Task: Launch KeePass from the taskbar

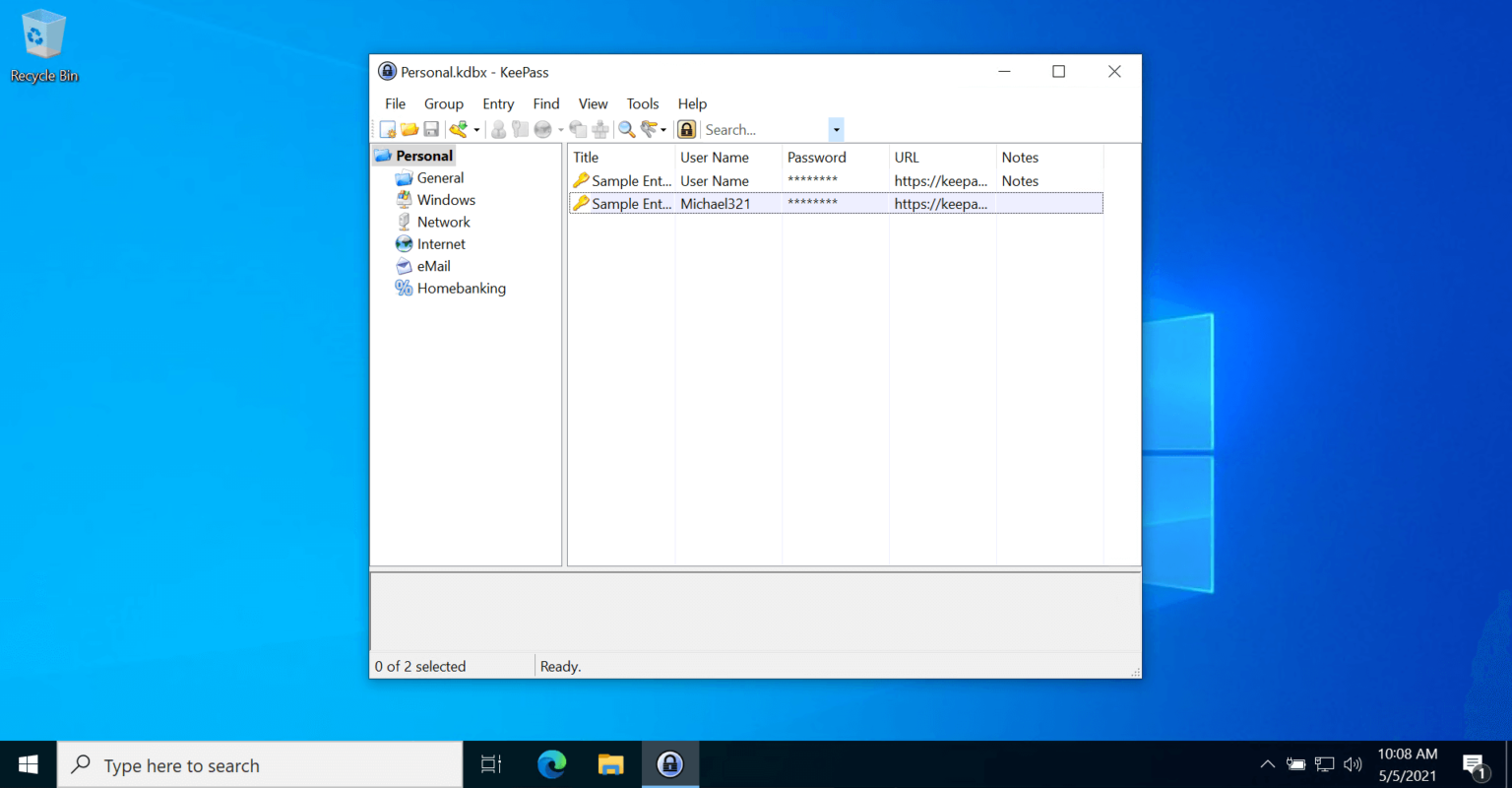Action: point(670,763)
